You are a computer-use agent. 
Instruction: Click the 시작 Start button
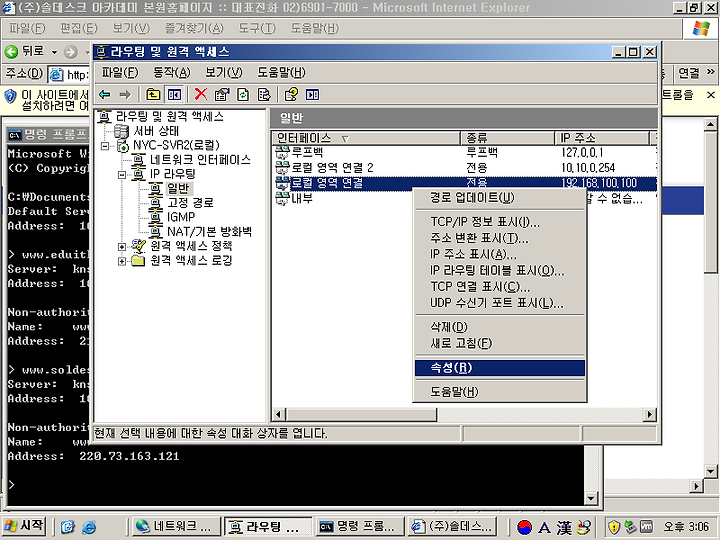point(24,526)
